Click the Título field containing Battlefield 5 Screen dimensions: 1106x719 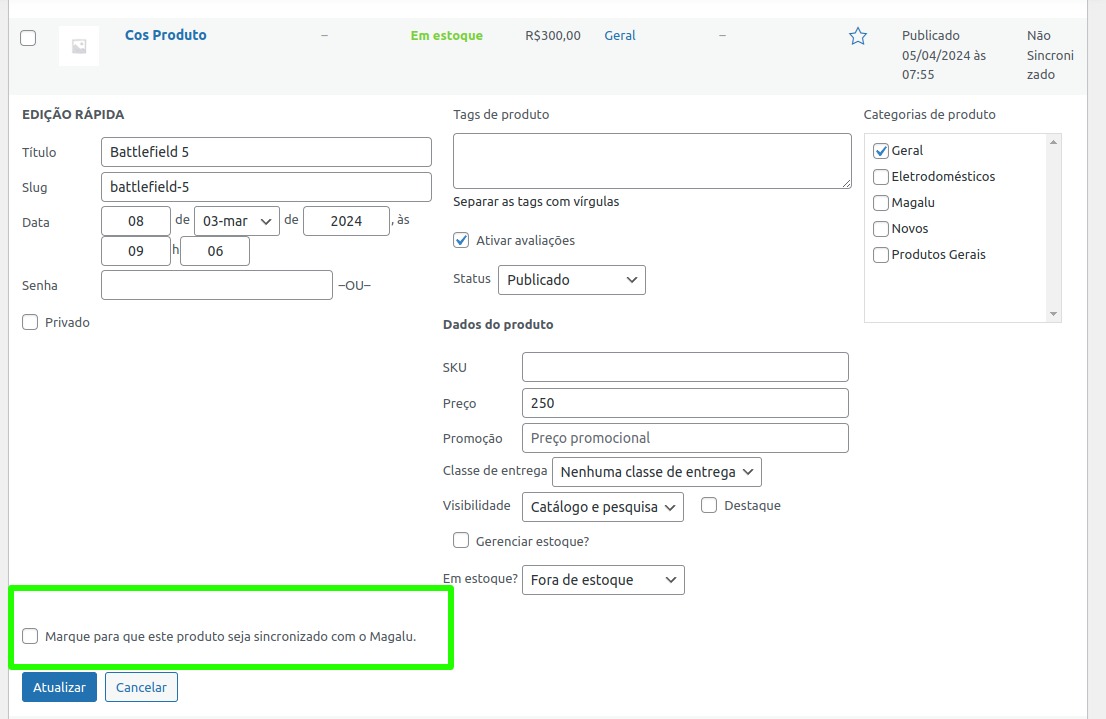click(x=266, y=152)
